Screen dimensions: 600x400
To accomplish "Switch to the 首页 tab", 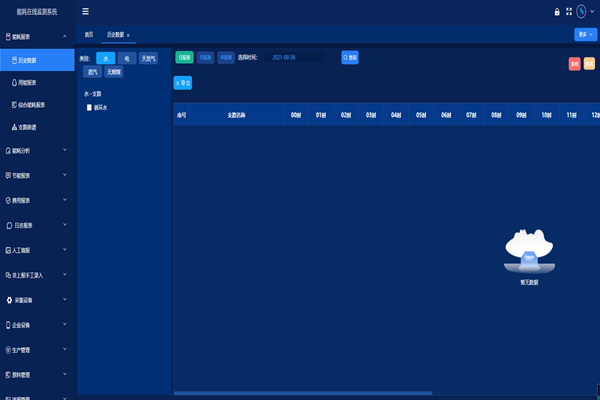I will [x=89, y=35].
